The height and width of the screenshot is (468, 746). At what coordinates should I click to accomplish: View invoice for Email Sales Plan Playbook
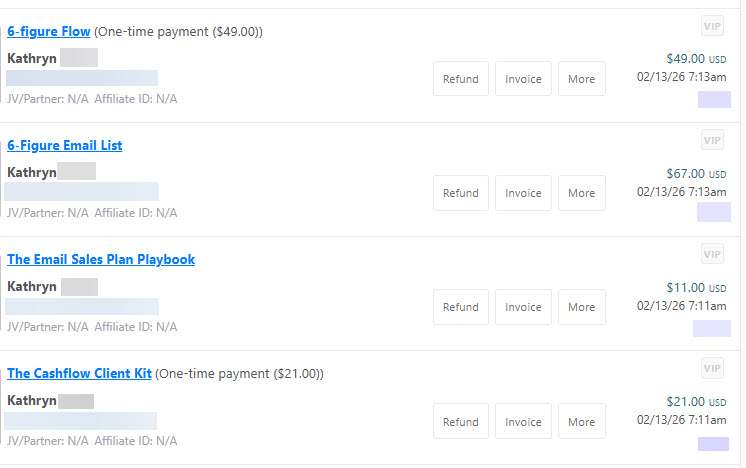click(x=523, y=307)
